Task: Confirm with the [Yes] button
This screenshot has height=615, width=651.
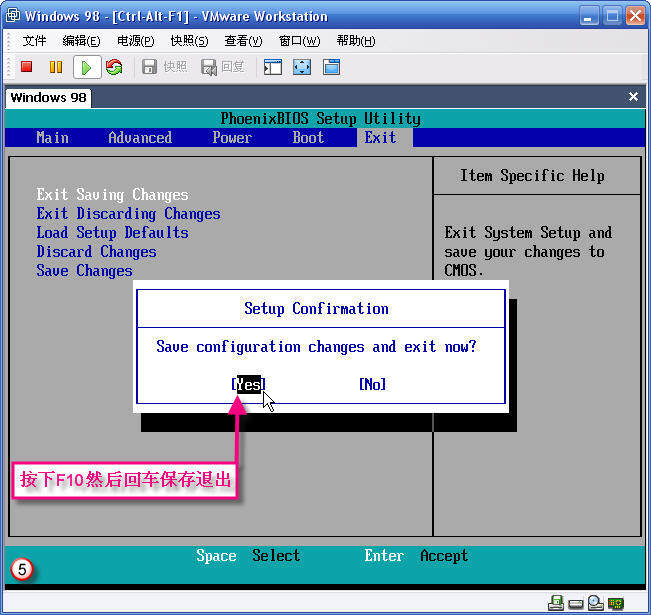Action: [248, 384]
